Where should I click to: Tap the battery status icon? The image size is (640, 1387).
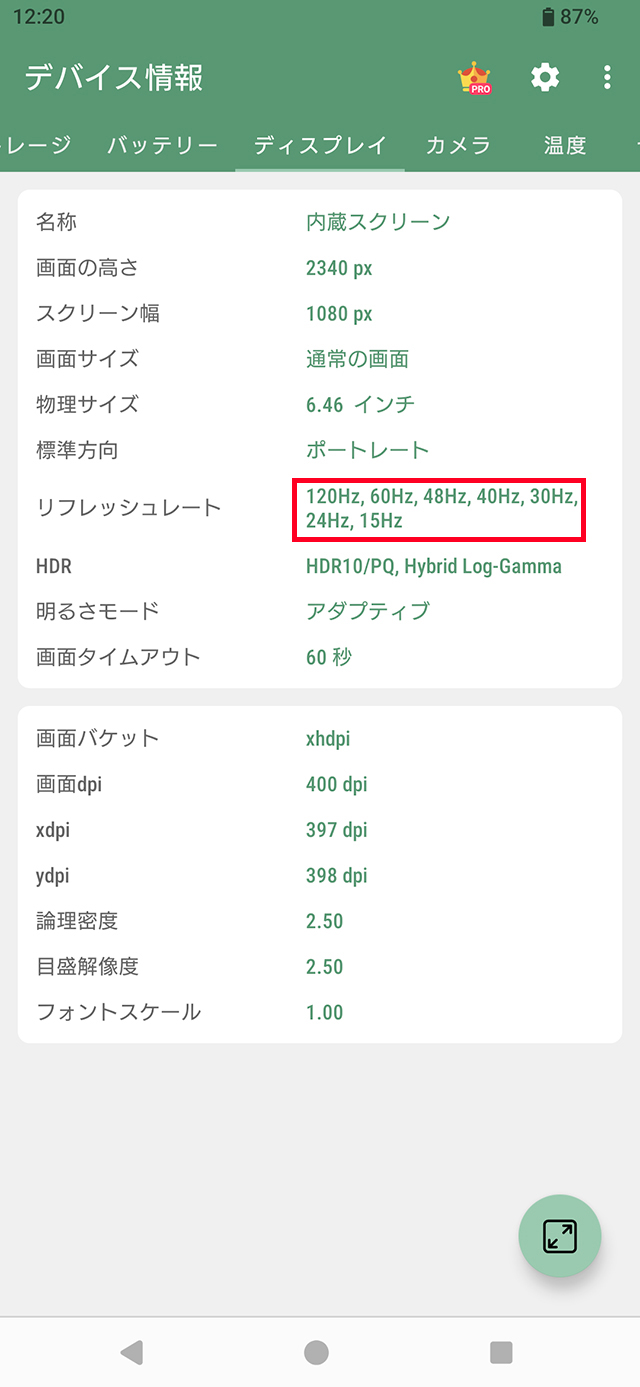[548, 17]
